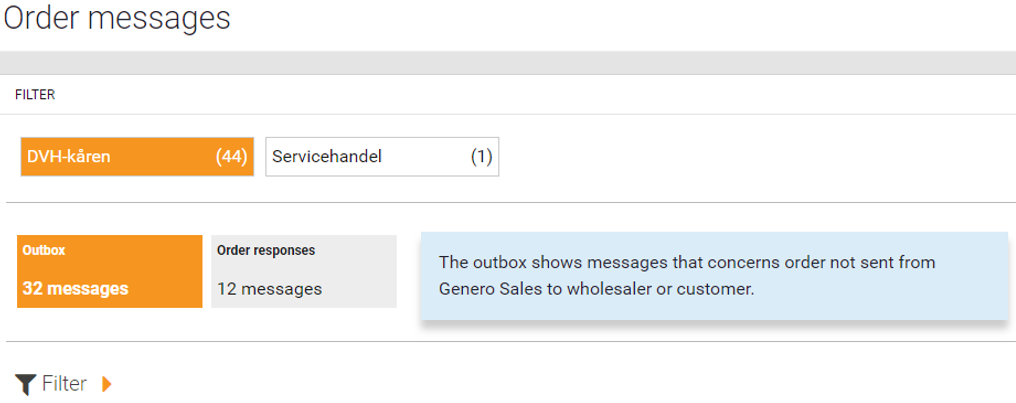Click the 12 messages count text

point(269,289)
